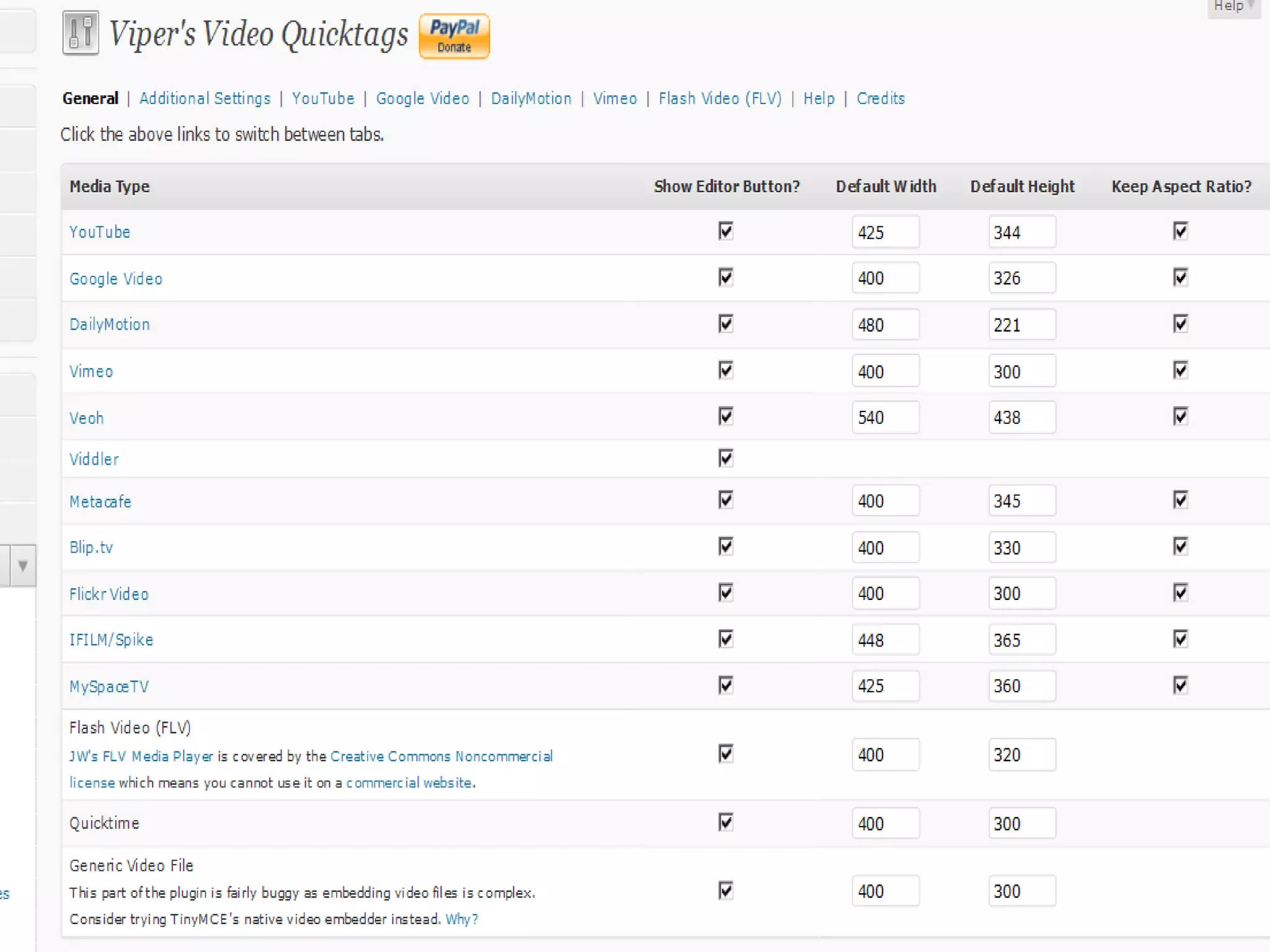Toggle Keep Aspect Ratio for MySpaceTV
This screenshot has height=952, width=1270.
(1180, 685)
